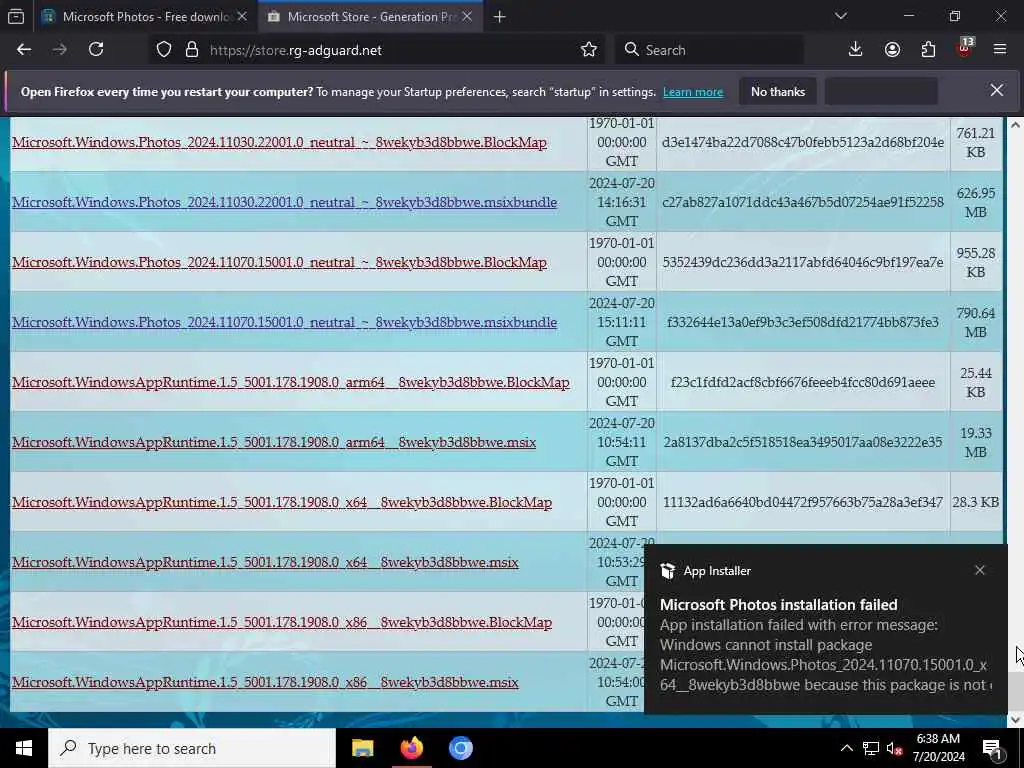1024x768 pixels.
Task: Select hash d3e1474ba22d7088c47b0febb5123a2d68bf204e
Action: [x=803, y=142]
